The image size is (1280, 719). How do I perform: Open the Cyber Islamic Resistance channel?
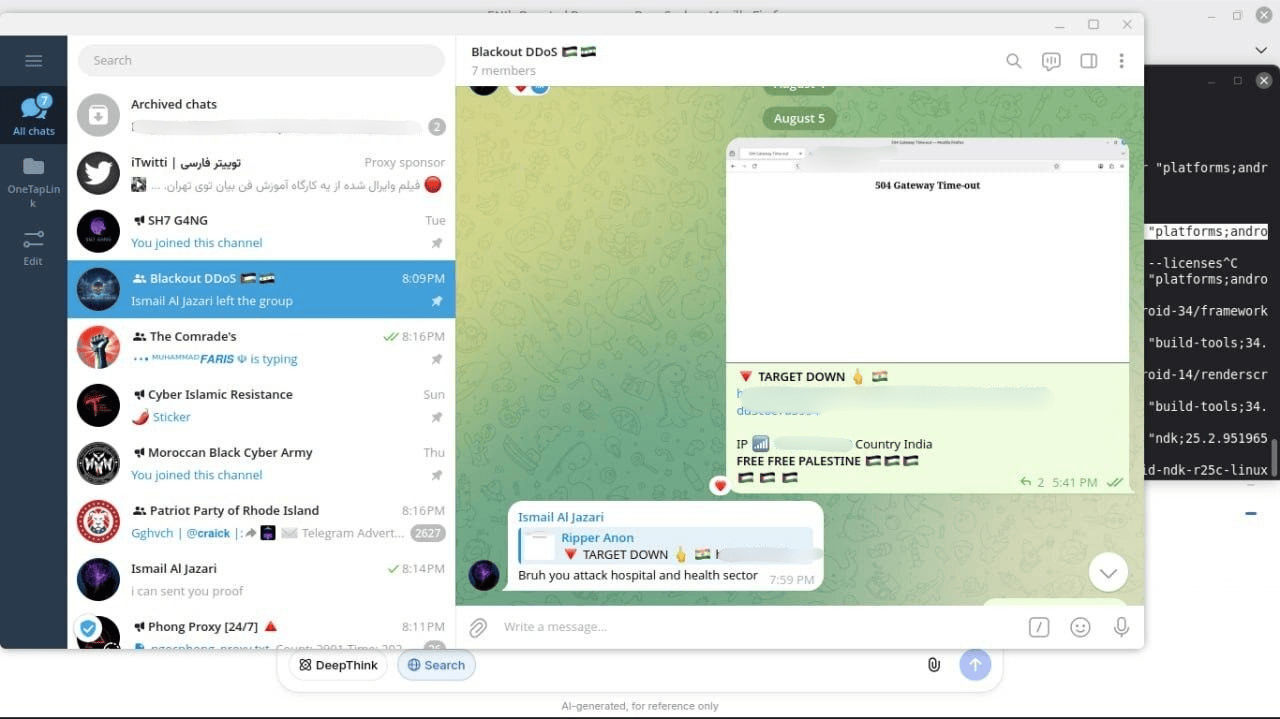261,405
